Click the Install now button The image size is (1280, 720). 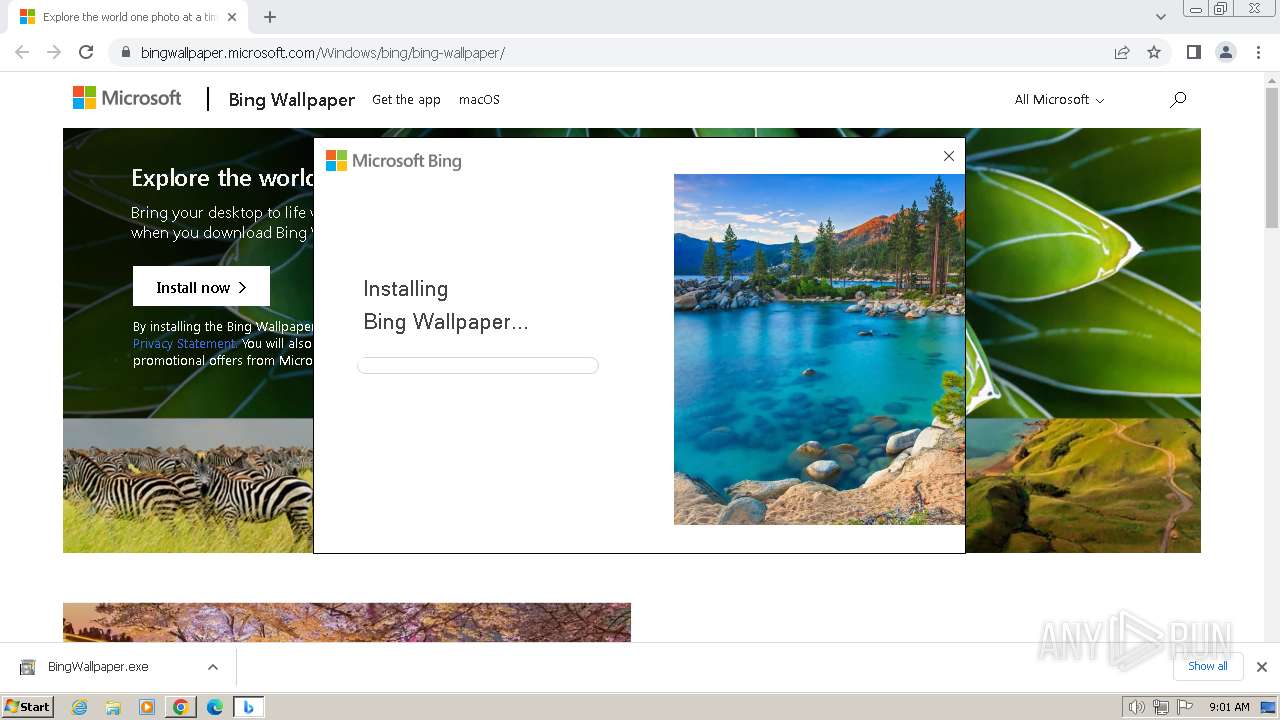pos(201,287)
